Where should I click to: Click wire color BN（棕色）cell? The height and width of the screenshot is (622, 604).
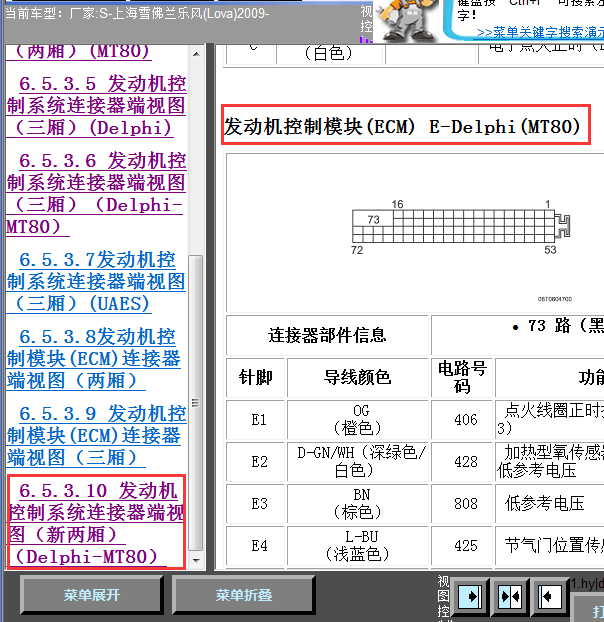click(x=358, y=504)
